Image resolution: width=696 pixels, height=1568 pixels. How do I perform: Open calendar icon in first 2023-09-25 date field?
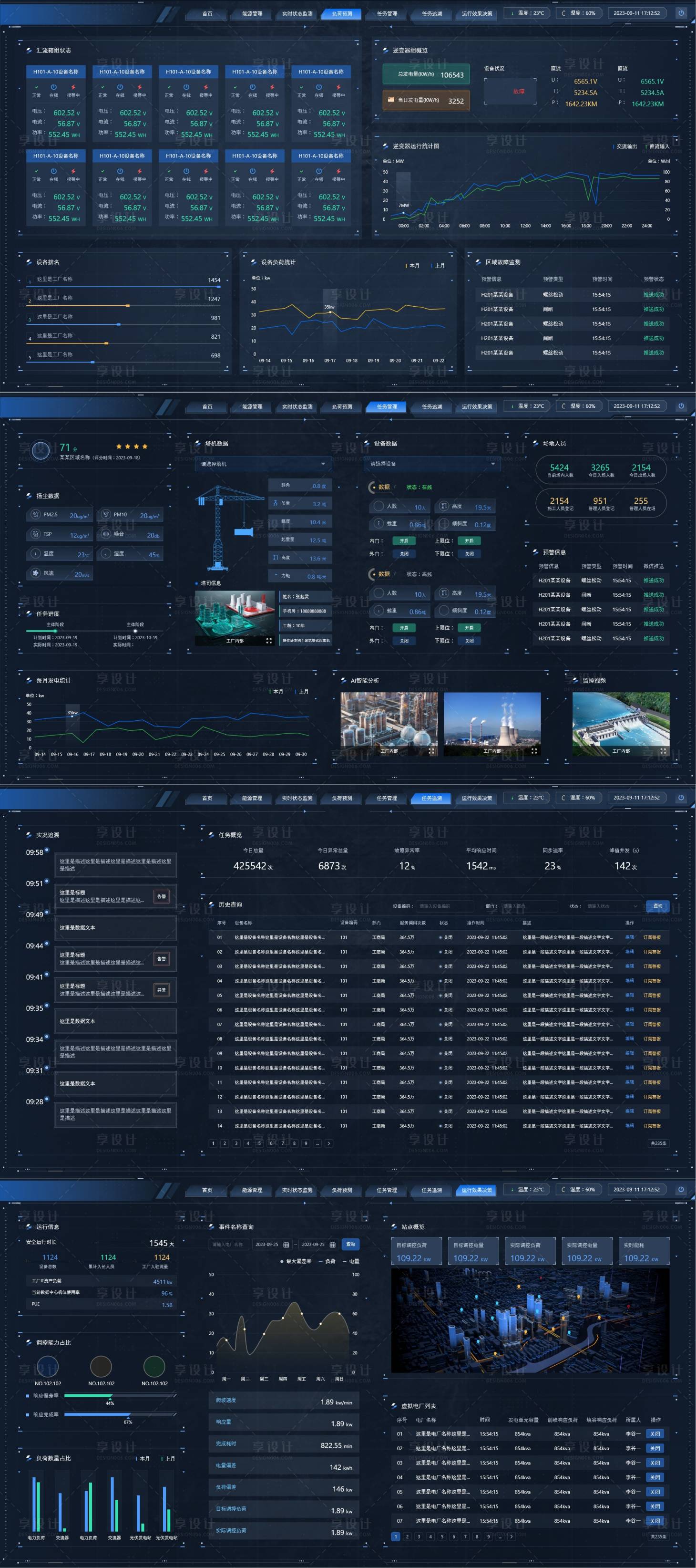pos(286,1245)
